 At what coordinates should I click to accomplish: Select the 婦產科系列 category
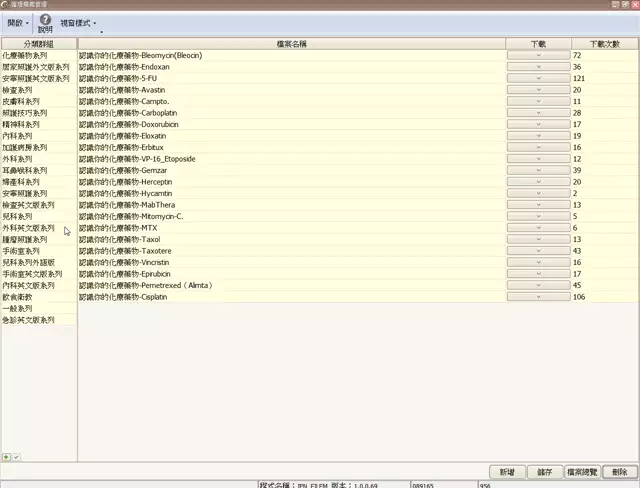tap(39, 182)
